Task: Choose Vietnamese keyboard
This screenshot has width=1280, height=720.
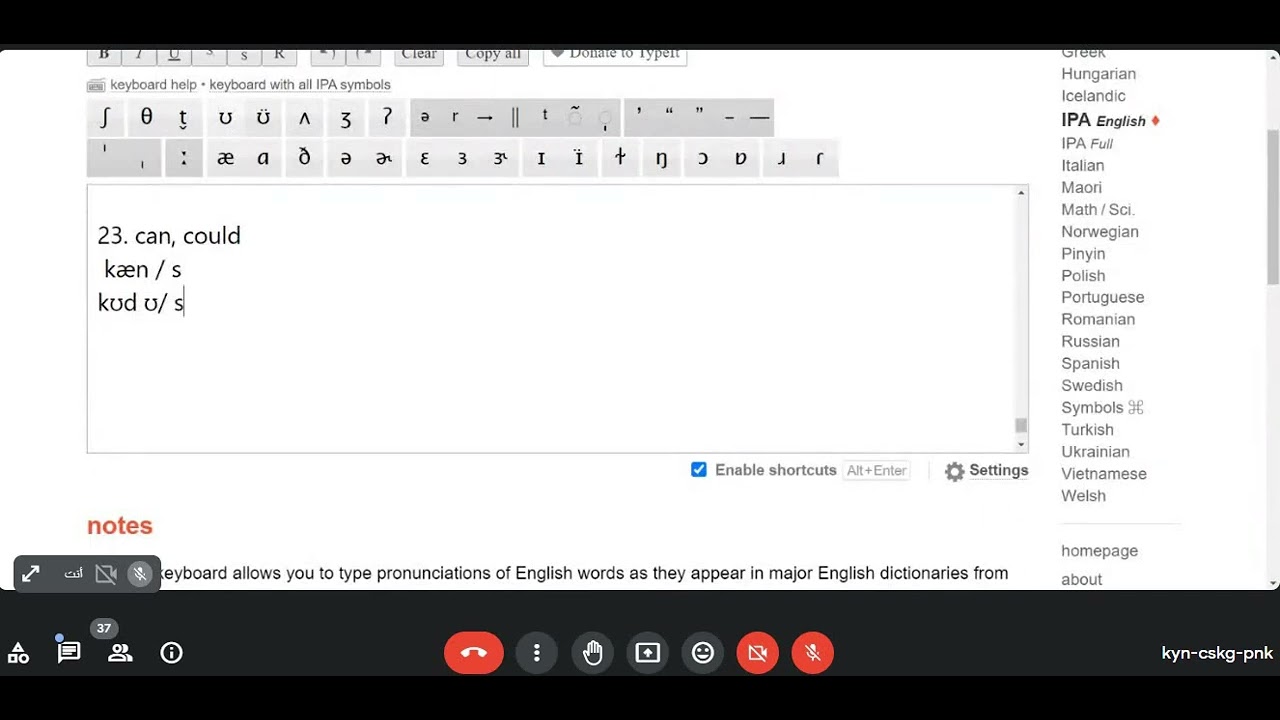Action: pyautogui.click(x=1104, y=474)
